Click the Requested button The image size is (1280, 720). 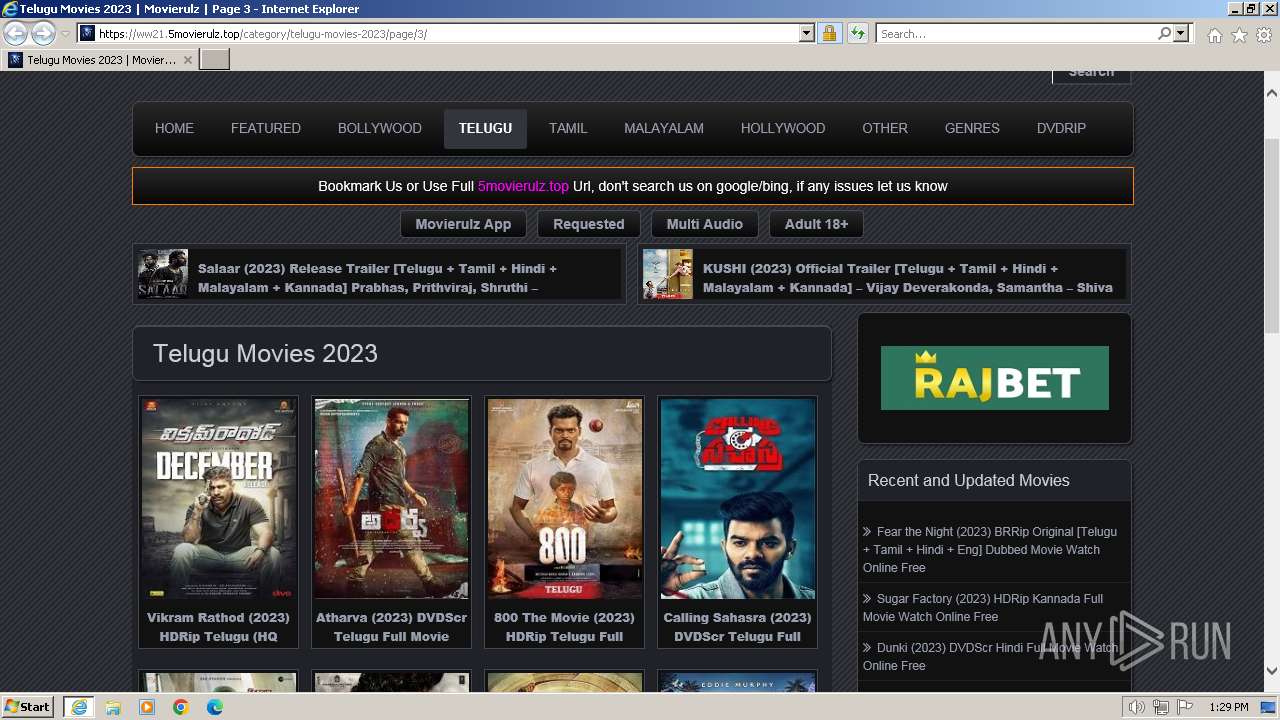coord(589,224)
